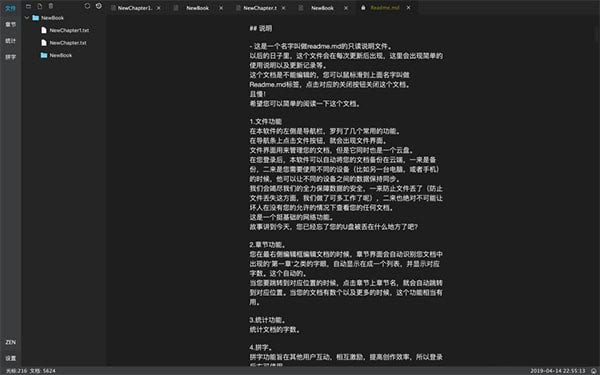
Task: Open the 章节 chapters panel in sidebar
Action: tap(10, 24)
